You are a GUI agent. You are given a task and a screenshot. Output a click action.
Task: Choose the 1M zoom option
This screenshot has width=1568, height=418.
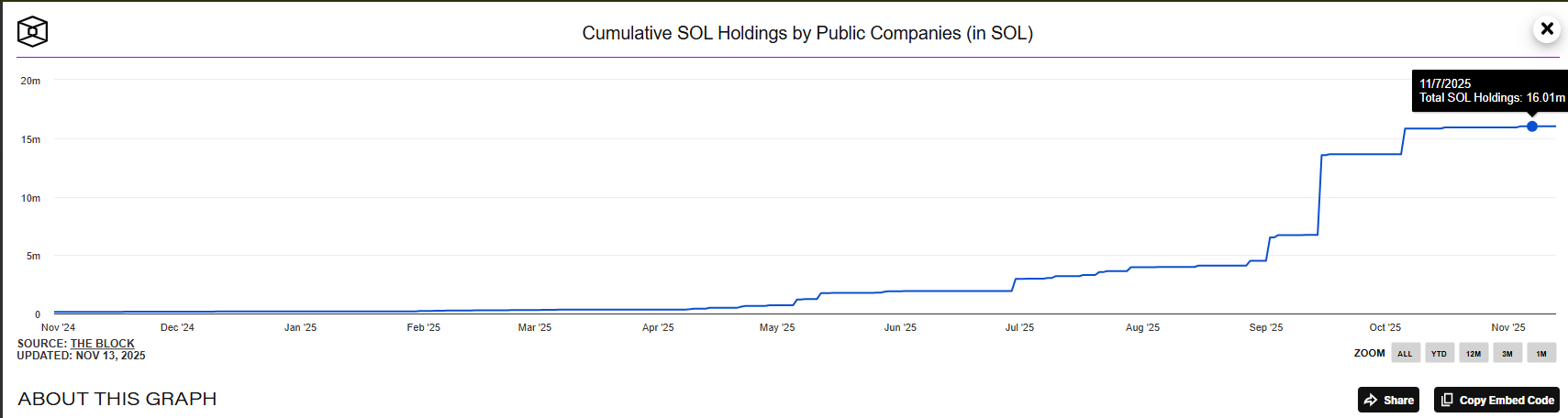(x=1541, y=353)
